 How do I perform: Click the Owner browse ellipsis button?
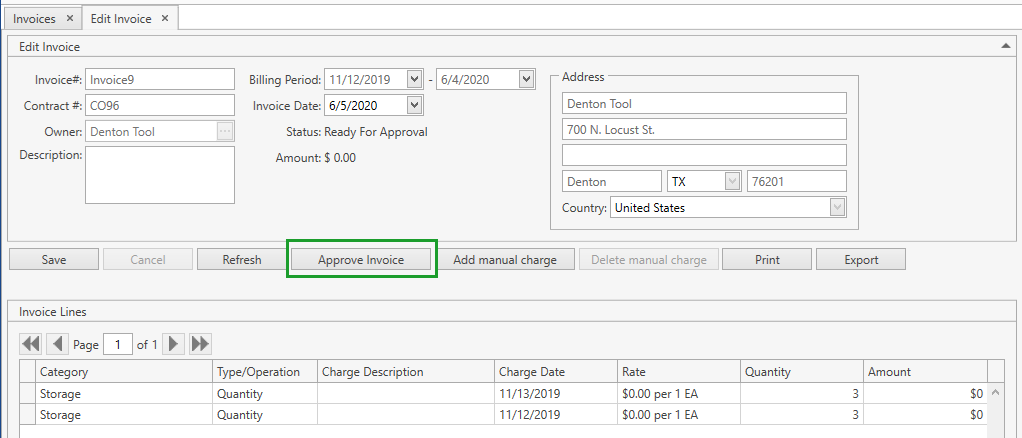(x=225, y=131)
